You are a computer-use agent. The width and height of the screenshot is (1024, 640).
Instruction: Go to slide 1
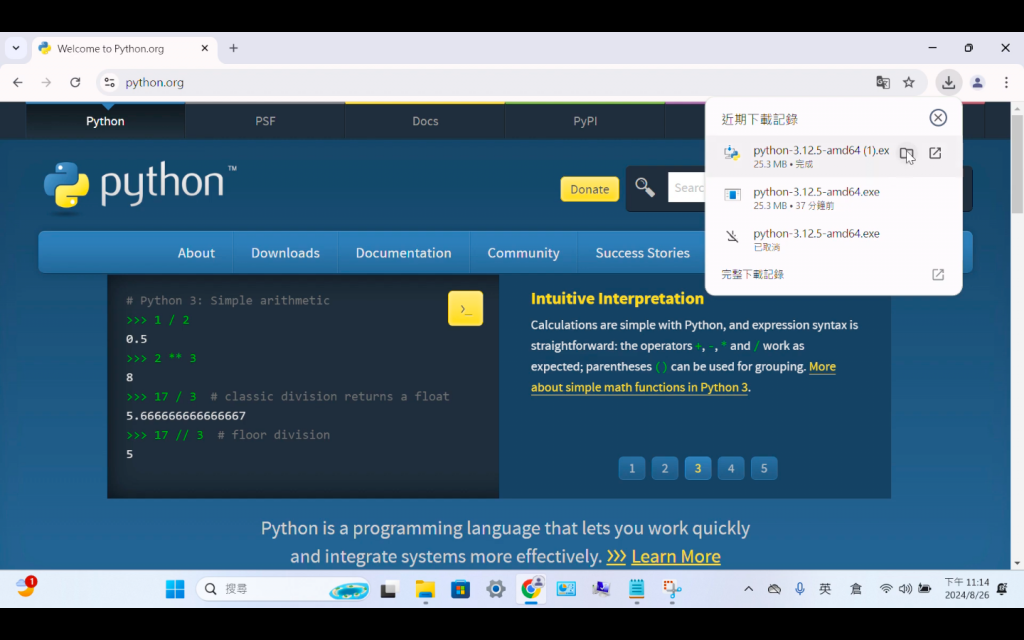pyautogui.click(x=632, y=468)
